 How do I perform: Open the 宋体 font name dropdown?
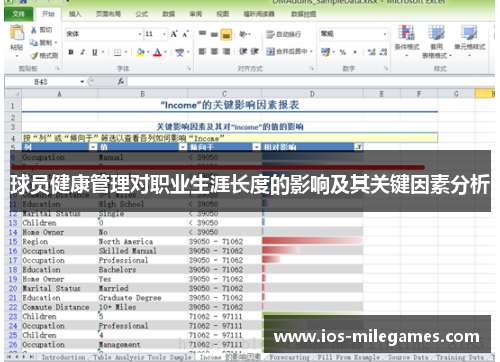[x=140, y=34]
